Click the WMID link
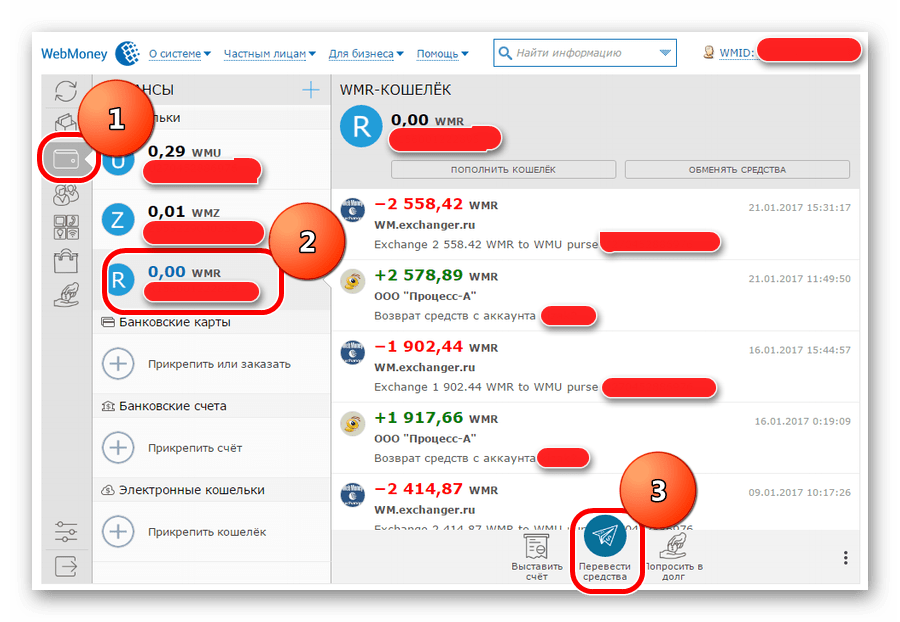The width and height of the screenshot is (900, 622). click(736, 53)
